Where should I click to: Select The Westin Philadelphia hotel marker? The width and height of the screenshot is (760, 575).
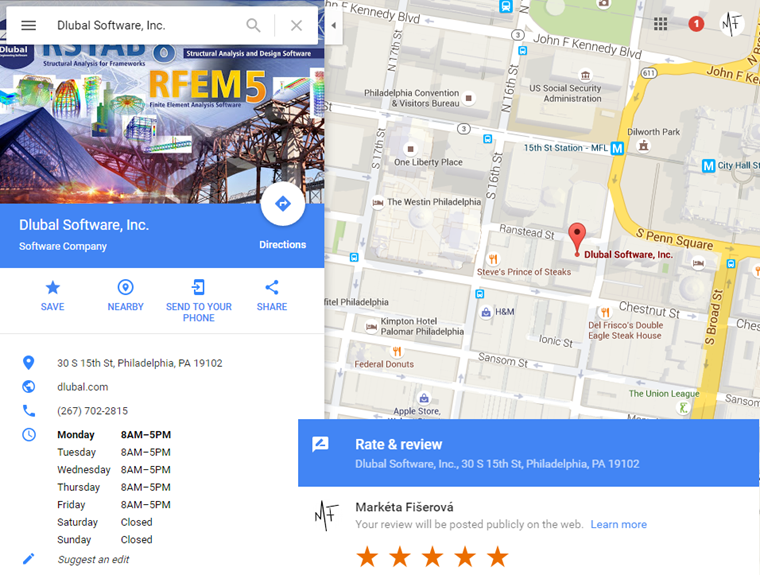pos(378,203)
